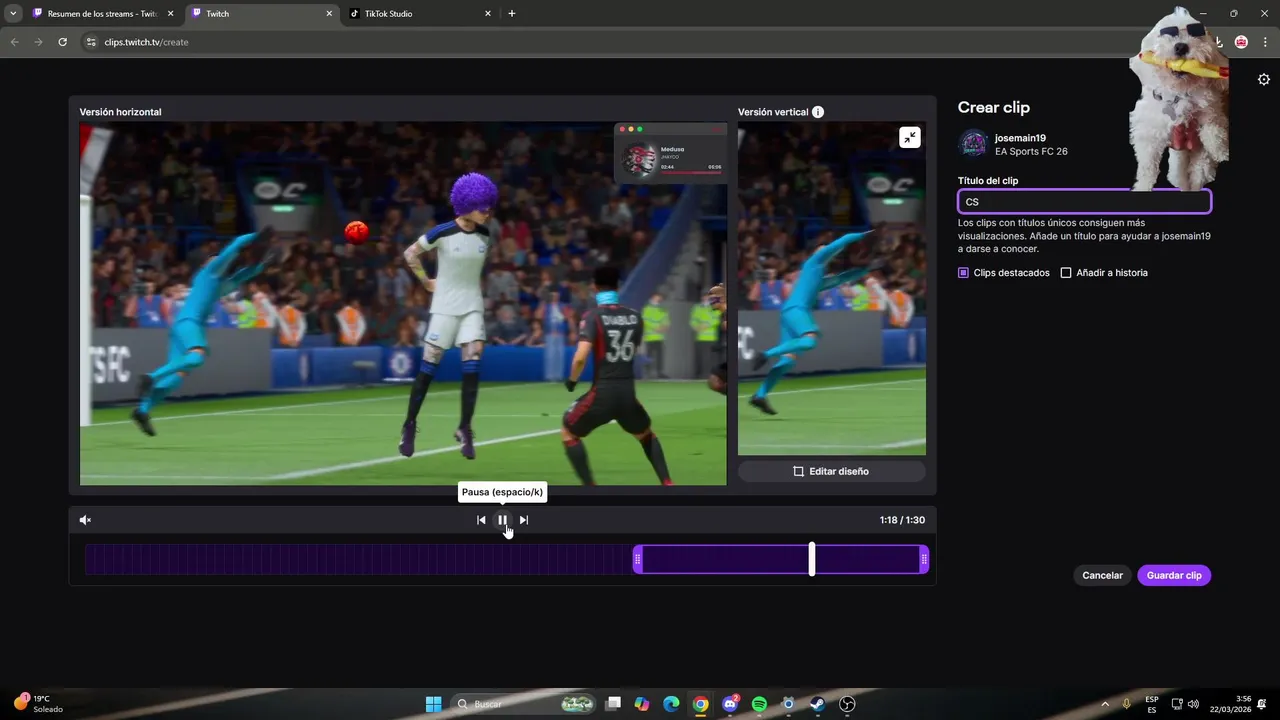Open the ESP language switcher
1280x720 pixels.
[x=1152, y=704]
